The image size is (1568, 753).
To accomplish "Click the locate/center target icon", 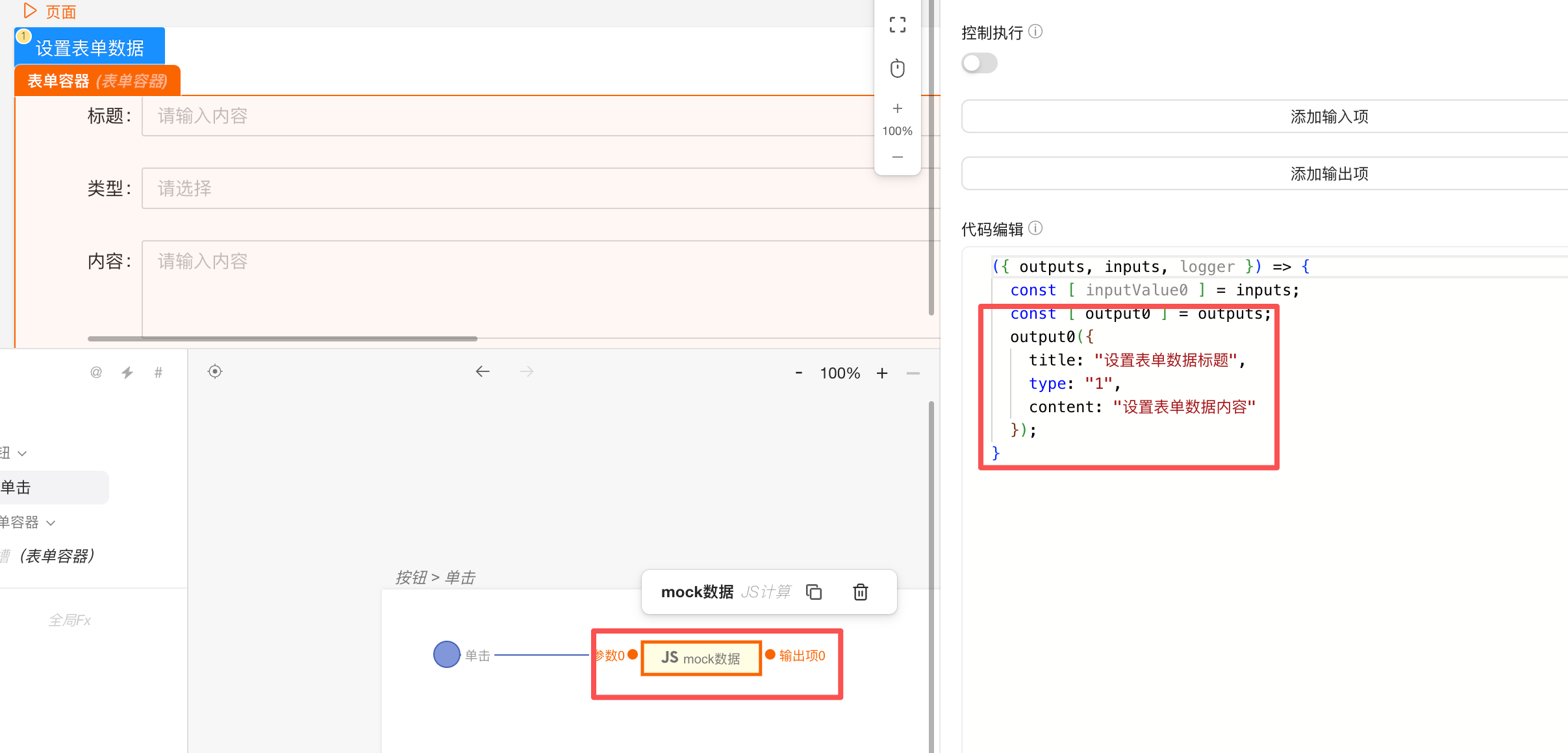I will coord(215,371).
